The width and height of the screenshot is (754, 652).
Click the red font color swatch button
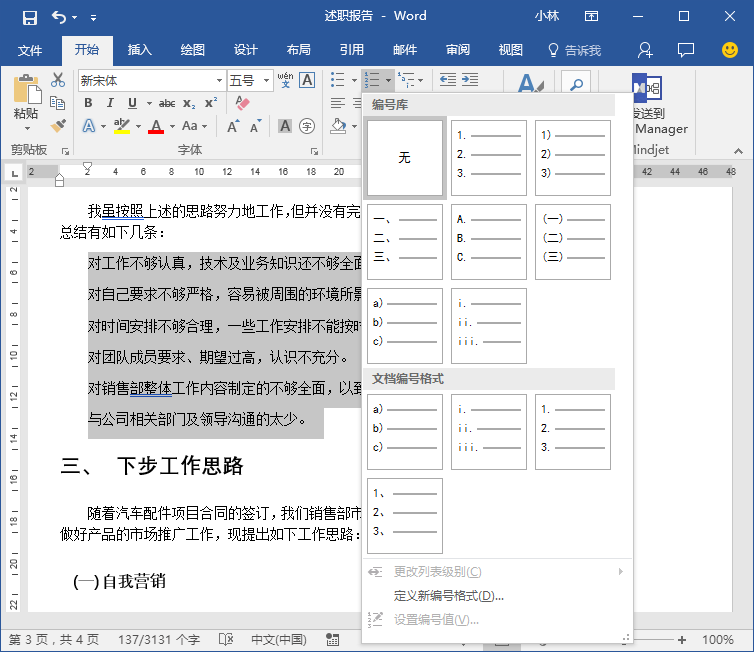click(156, 127)
